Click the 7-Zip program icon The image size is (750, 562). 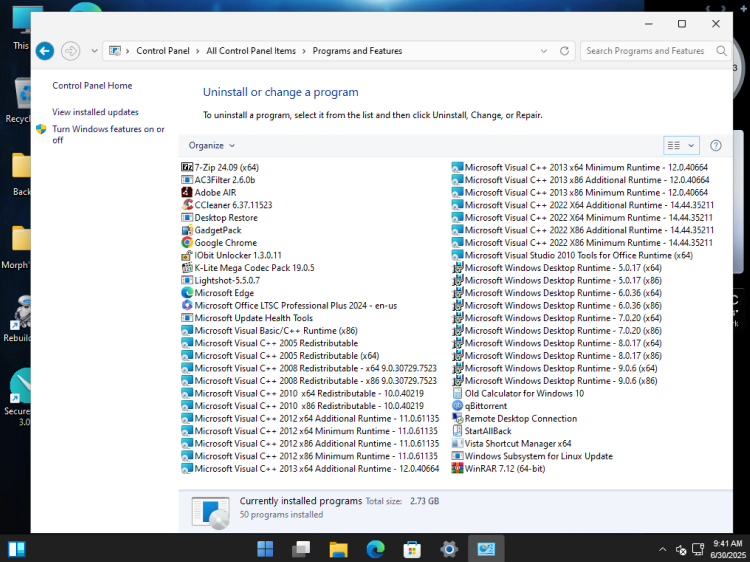coord(187,167)
